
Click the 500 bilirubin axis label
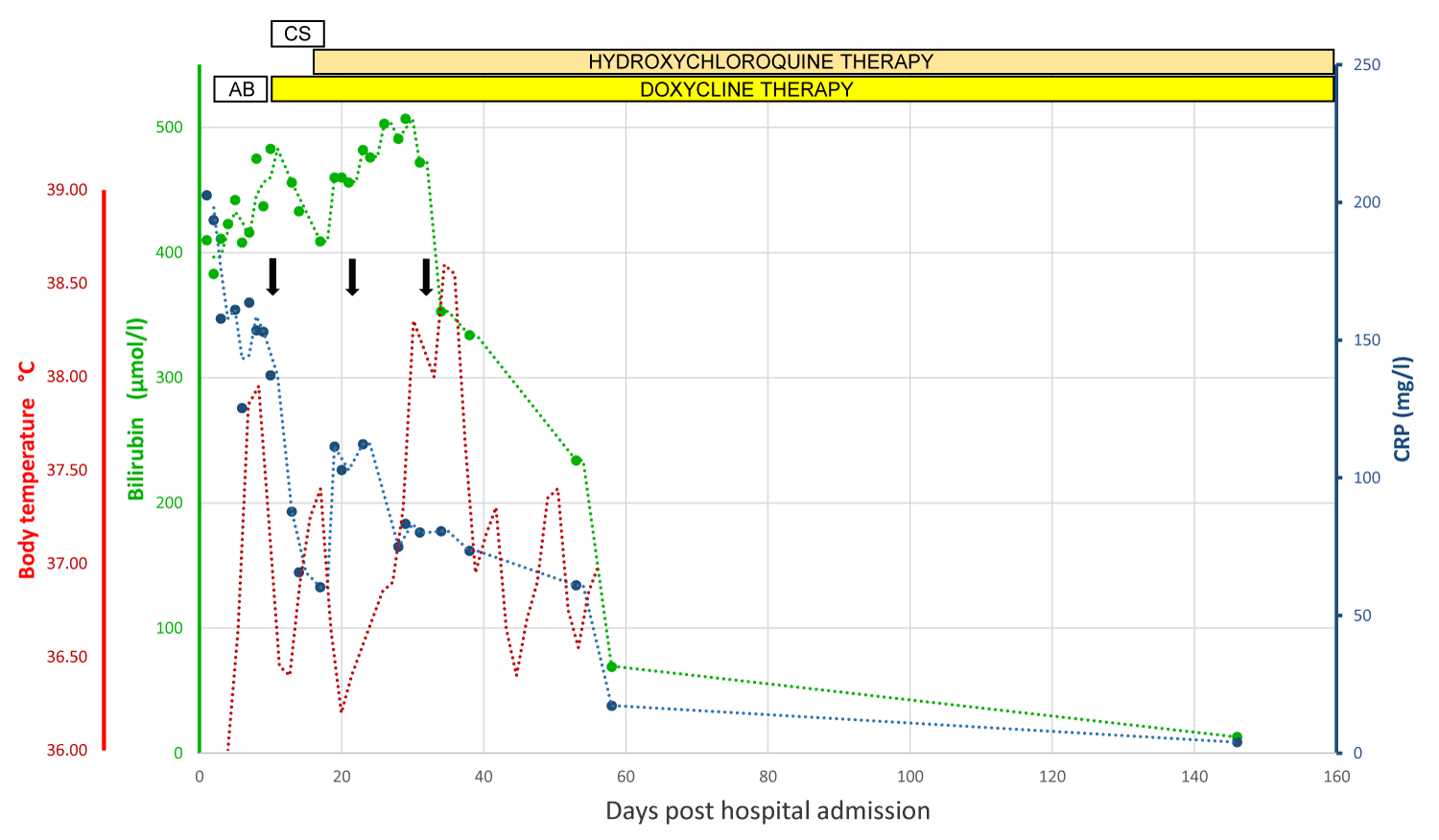point(169,128)
